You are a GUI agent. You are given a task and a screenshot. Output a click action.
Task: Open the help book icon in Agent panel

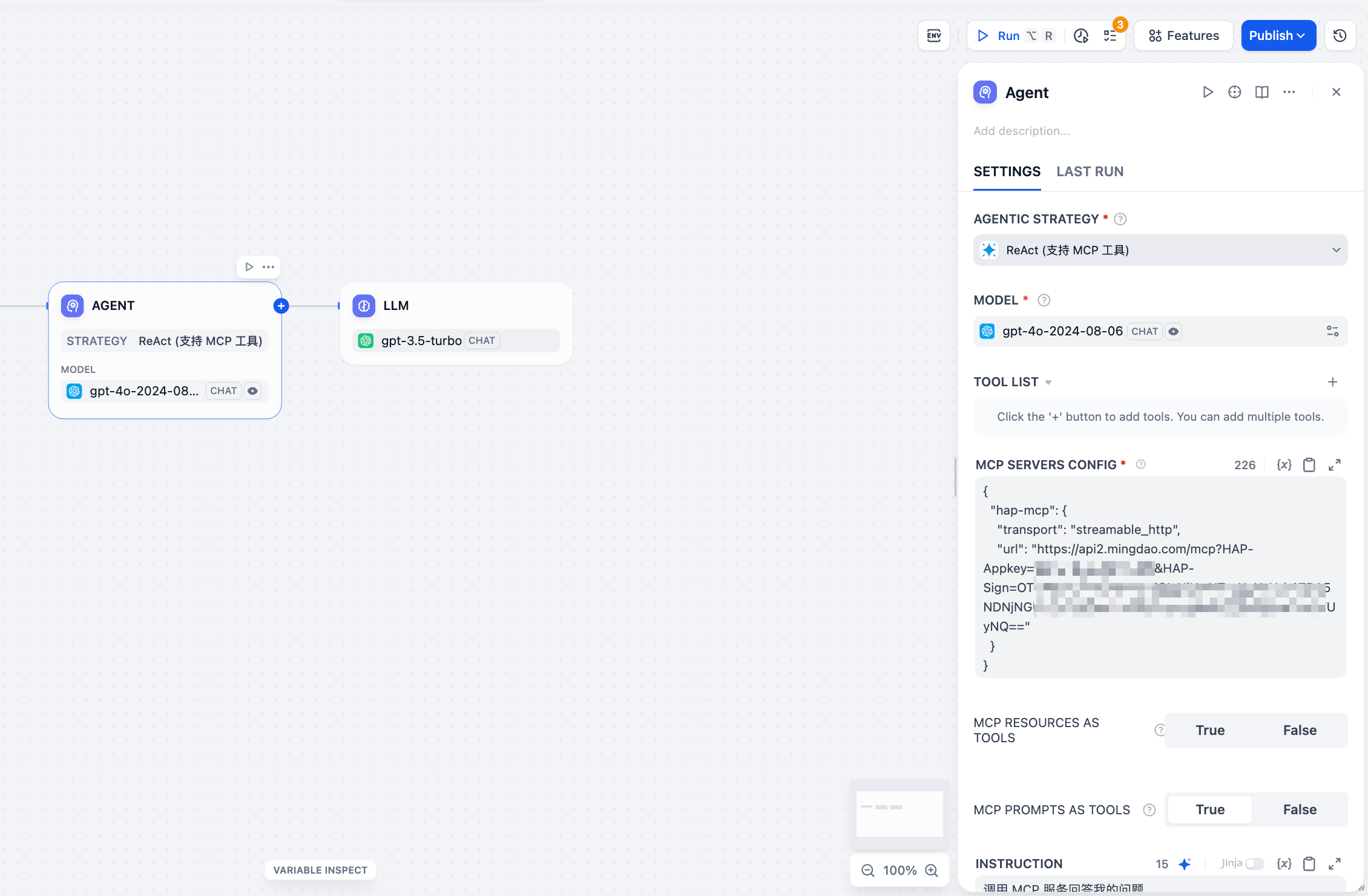1261,92
